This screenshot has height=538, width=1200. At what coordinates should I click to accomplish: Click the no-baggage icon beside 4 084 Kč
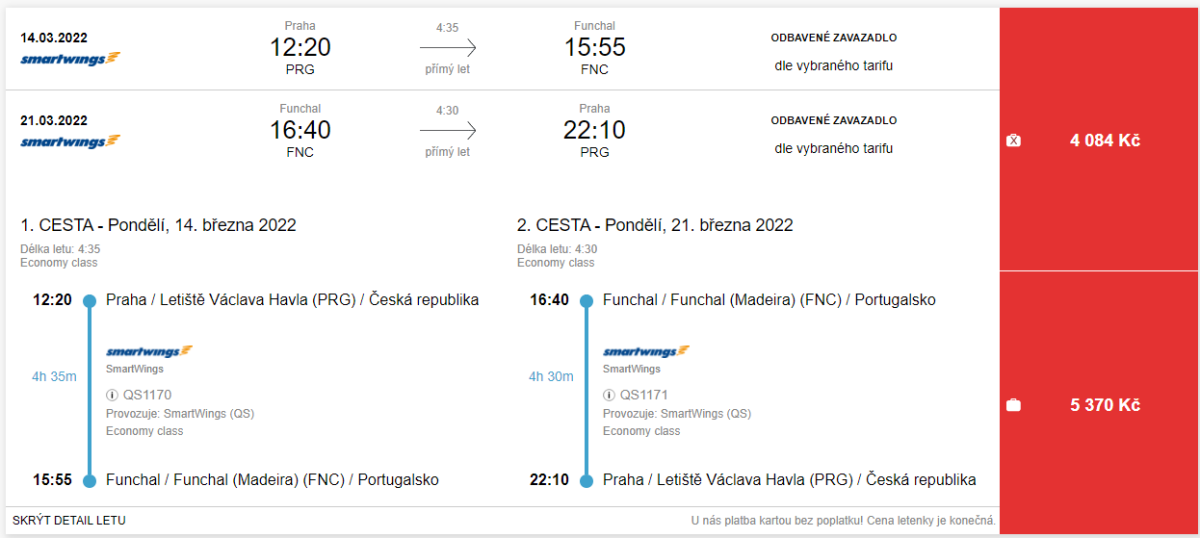tap(1013, 141)
